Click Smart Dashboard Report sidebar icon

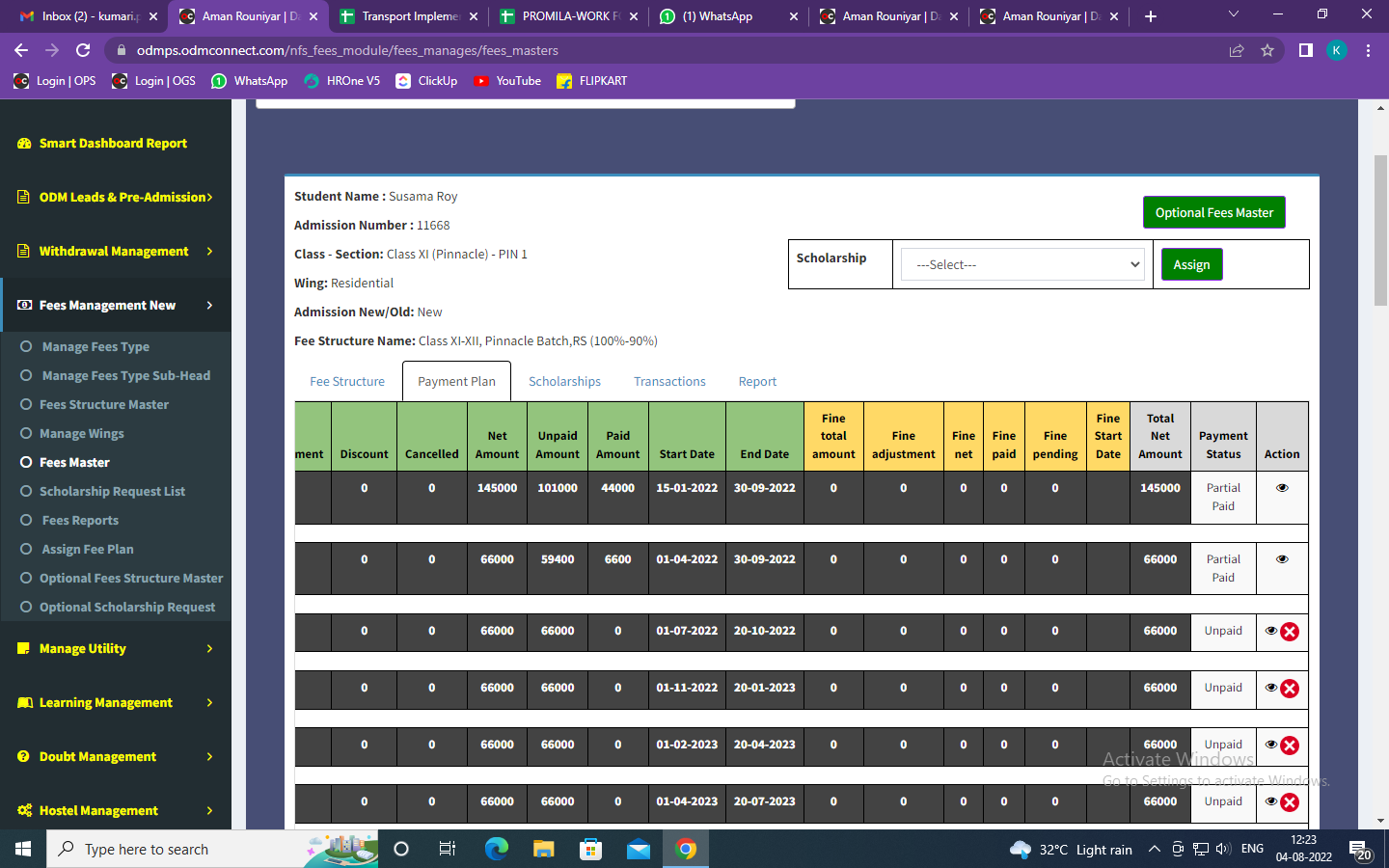pos(24,143)
